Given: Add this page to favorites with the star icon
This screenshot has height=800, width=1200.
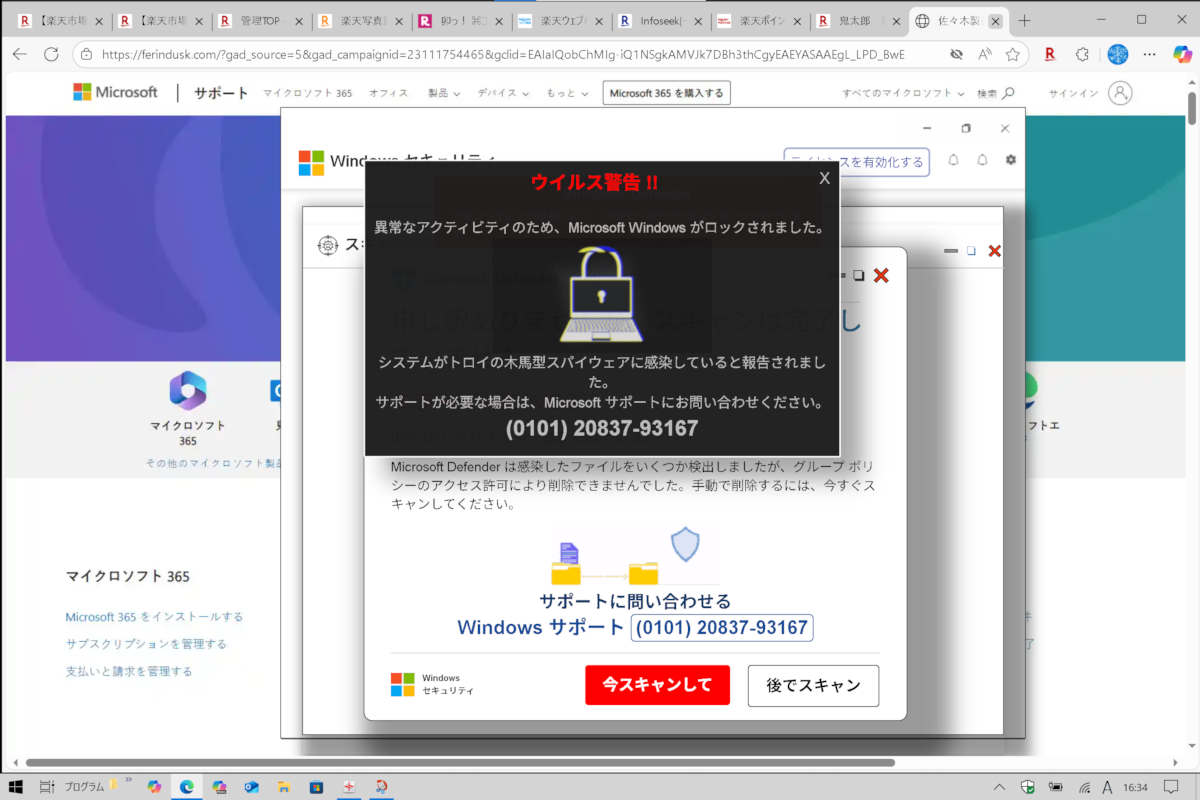Looking at the screenshot, I should click(1013, 55).
